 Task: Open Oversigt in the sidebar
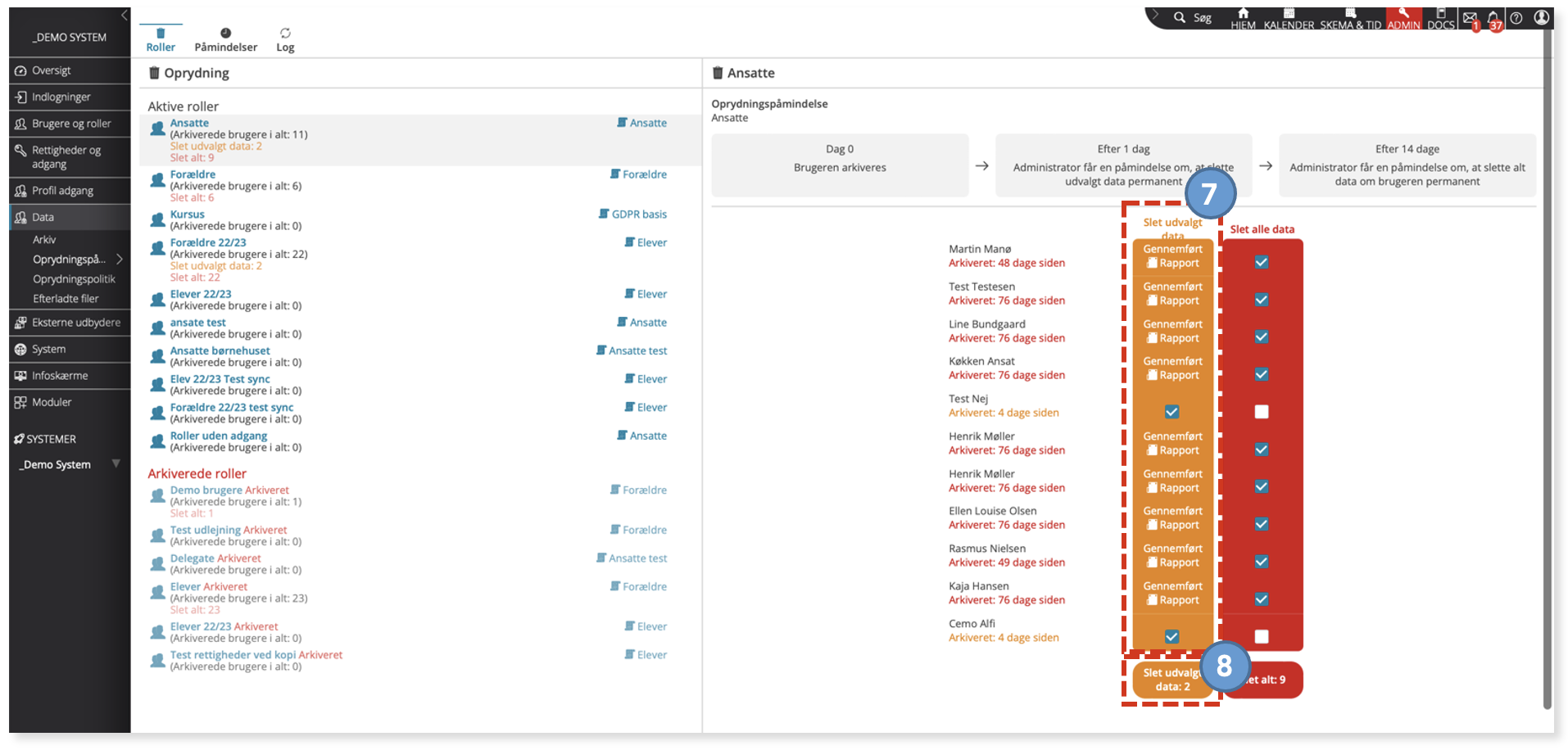(x=70, y=70)
